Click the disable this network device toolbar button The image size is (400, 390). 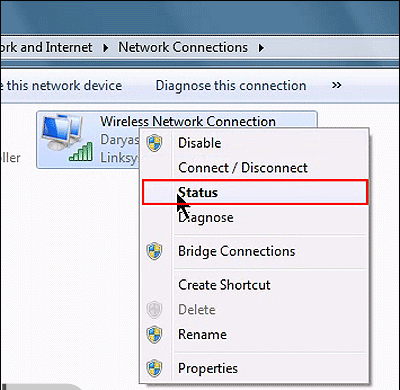61,86
